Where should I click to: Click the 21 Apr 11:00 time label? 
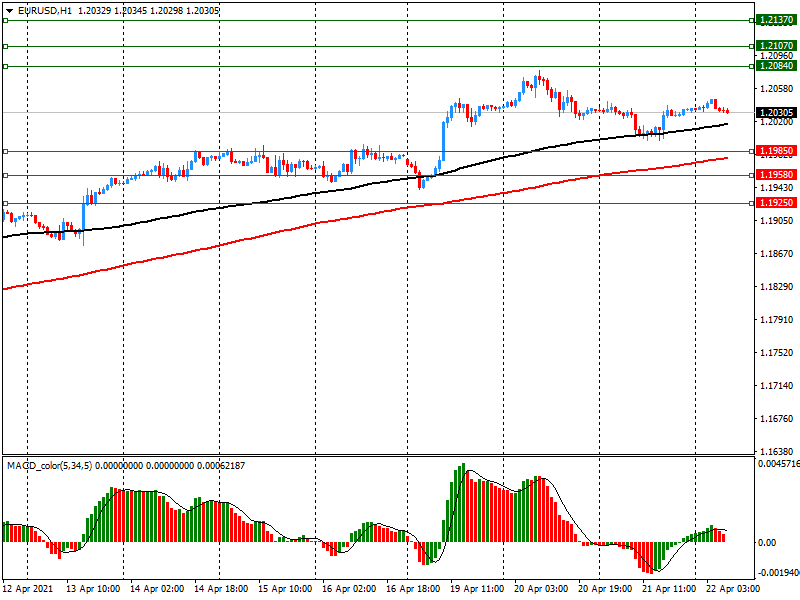click(x=669, y=589)
